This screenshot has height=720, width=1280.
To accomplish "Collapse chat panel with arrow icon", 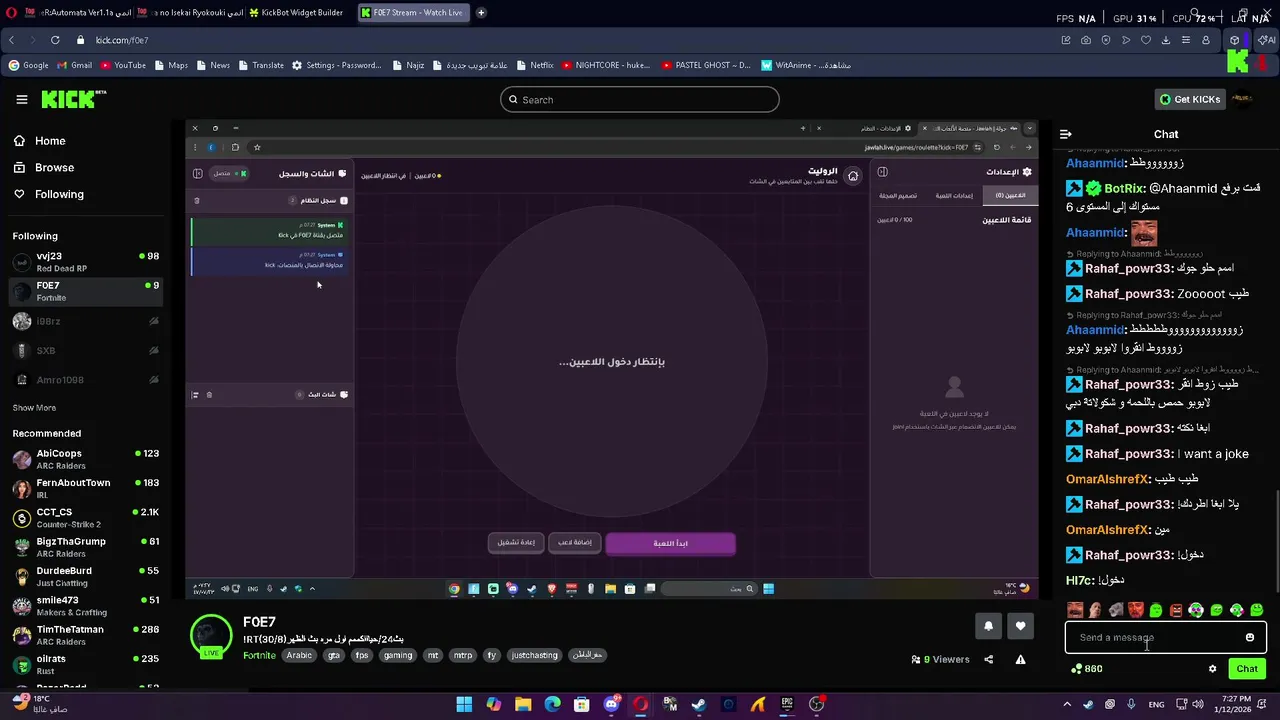I will pyautogui.click(x=1066, y=134).
